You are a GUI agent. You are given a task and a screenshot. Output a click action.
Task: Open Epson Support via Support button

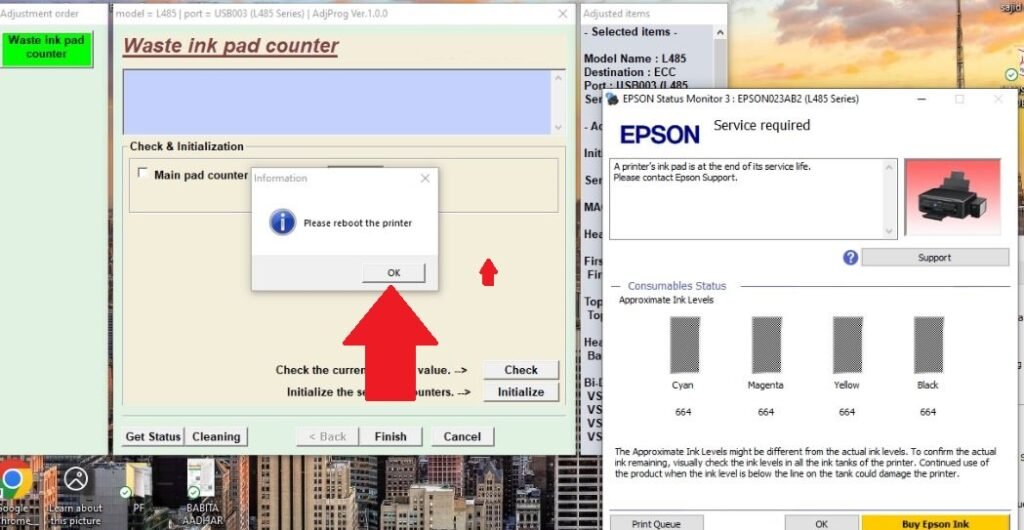coord(935,258)
